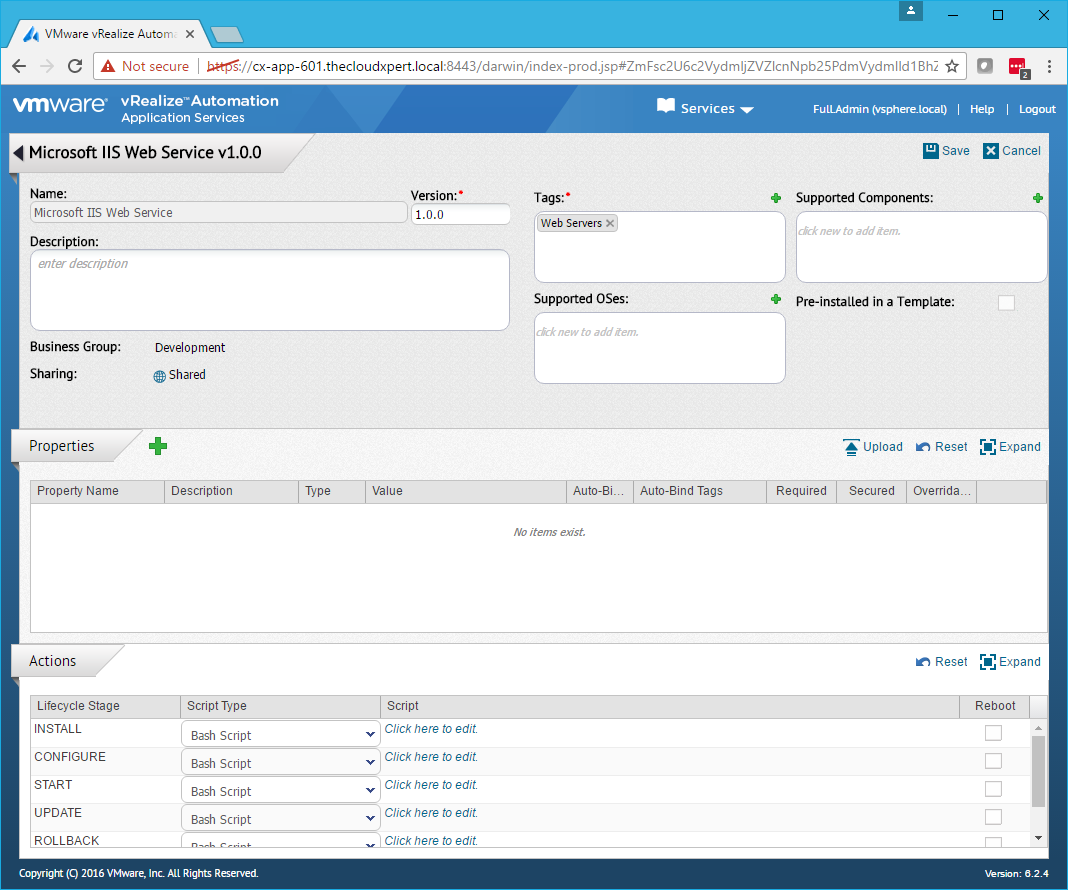Add a Supported Component with plus icon
Screen dimensions: 1068x890
(x=1038, y=198)
